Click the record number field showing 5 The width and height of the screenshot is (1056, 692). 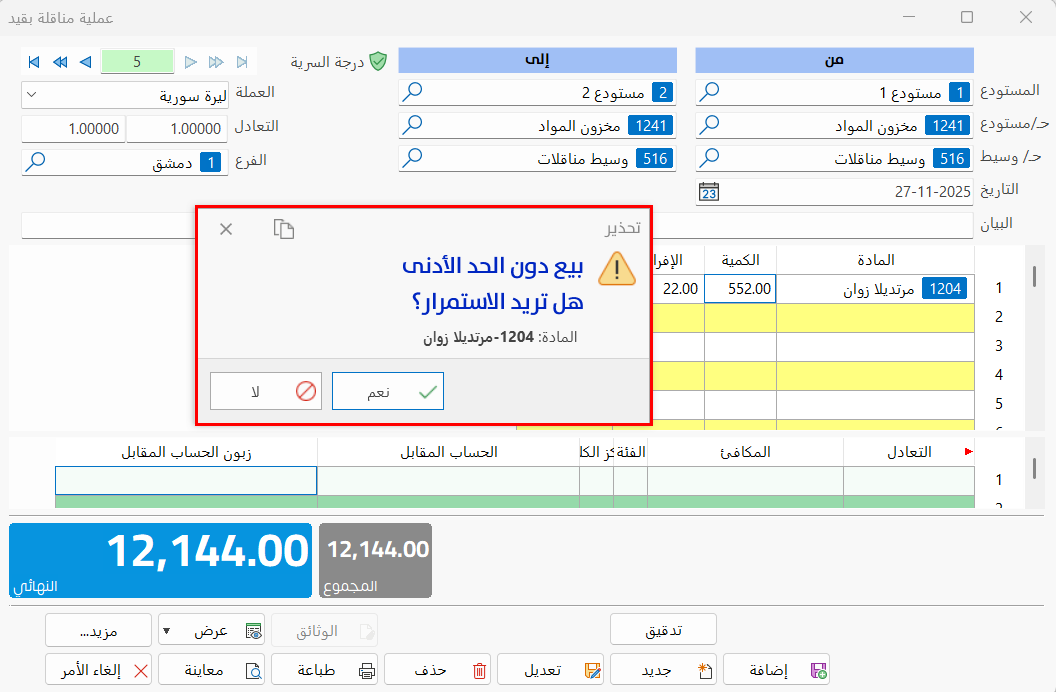click(x=137, y=61)
